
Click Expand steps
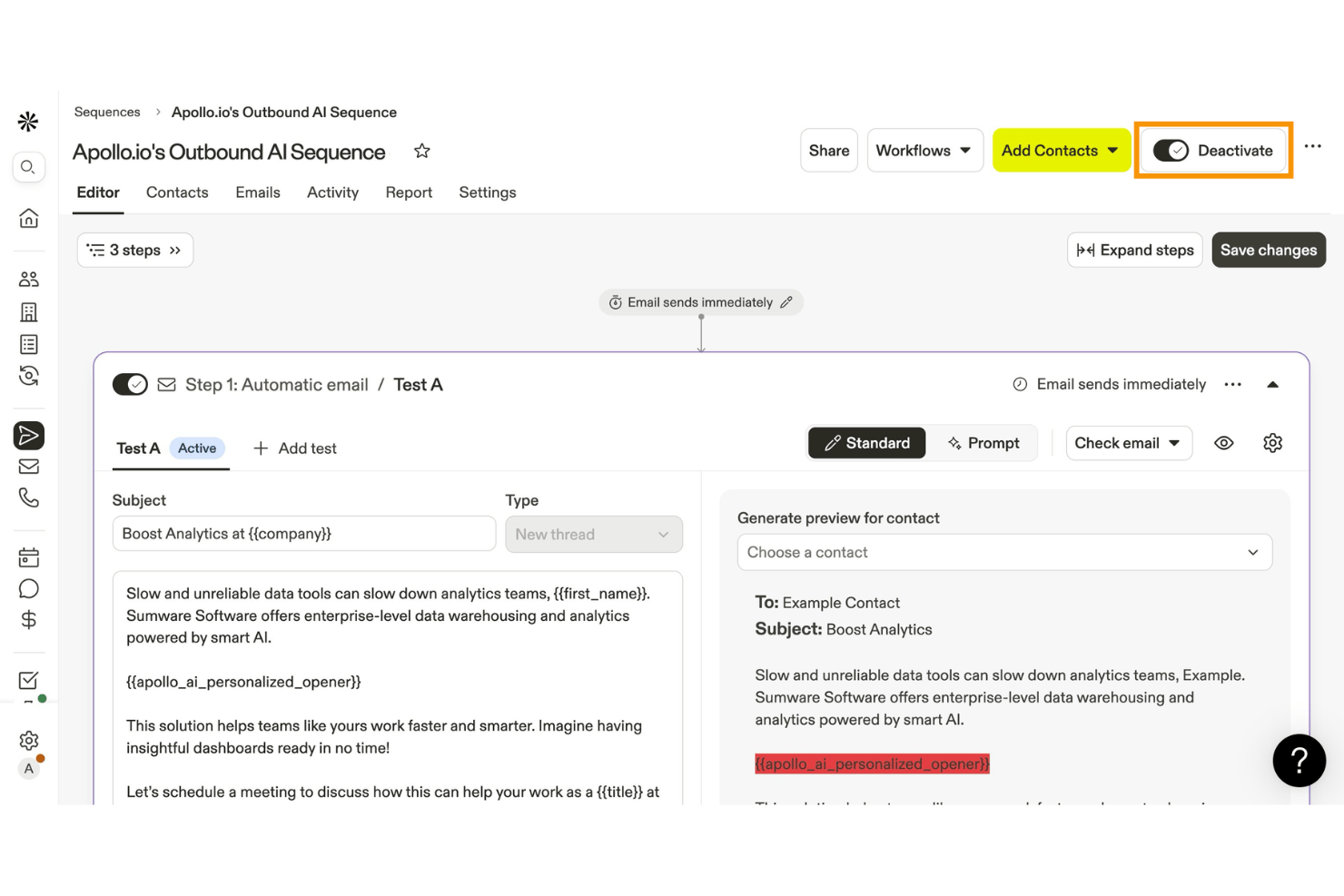pyautogui.click(x=1135, y=251)
